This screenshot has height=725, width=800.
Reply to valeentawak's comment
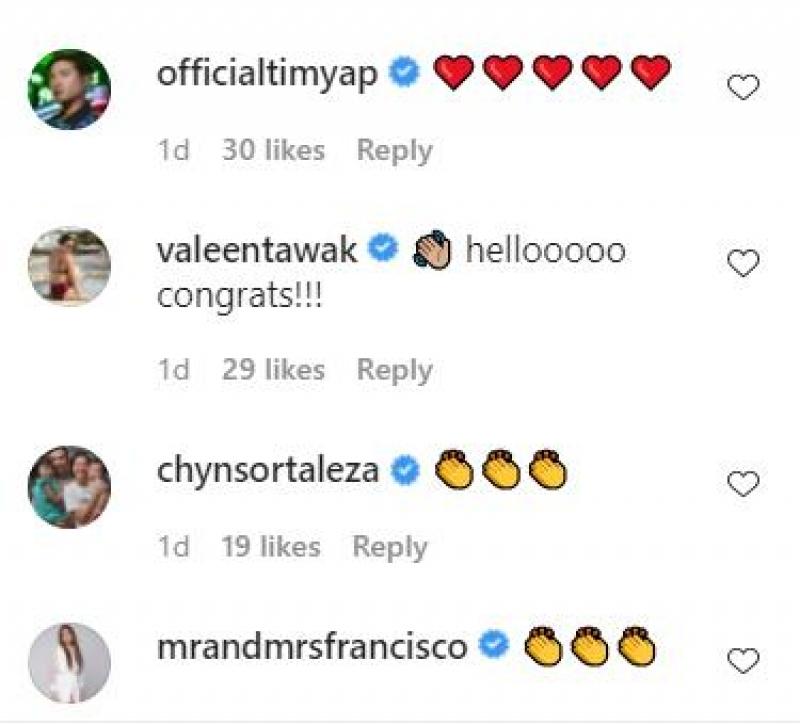[395, 370]
